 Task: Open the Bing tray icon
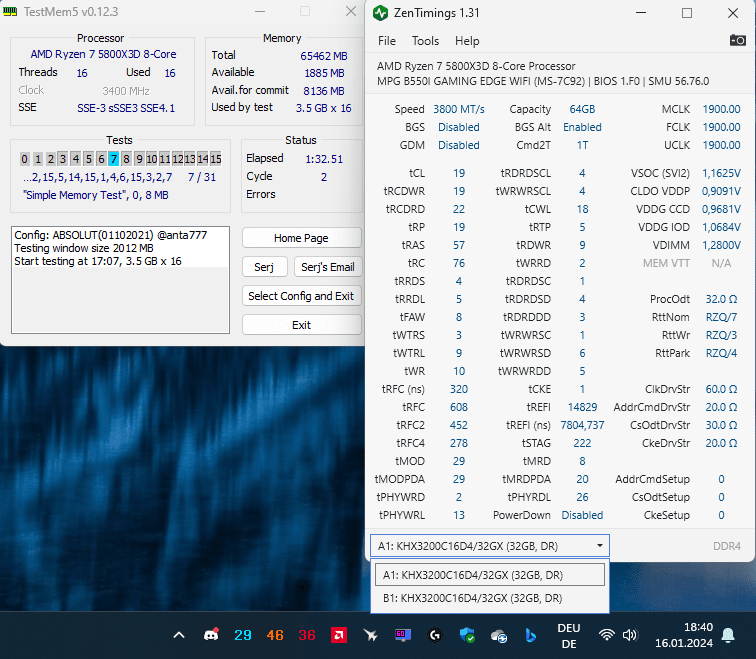click(530, 635)
